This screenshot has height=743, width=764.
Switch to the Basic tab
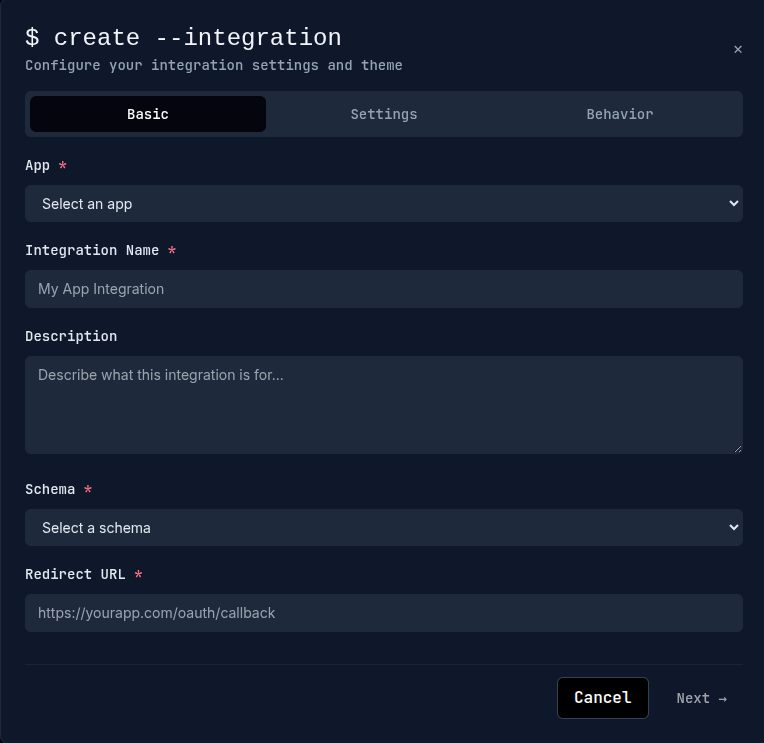[148, 114]
